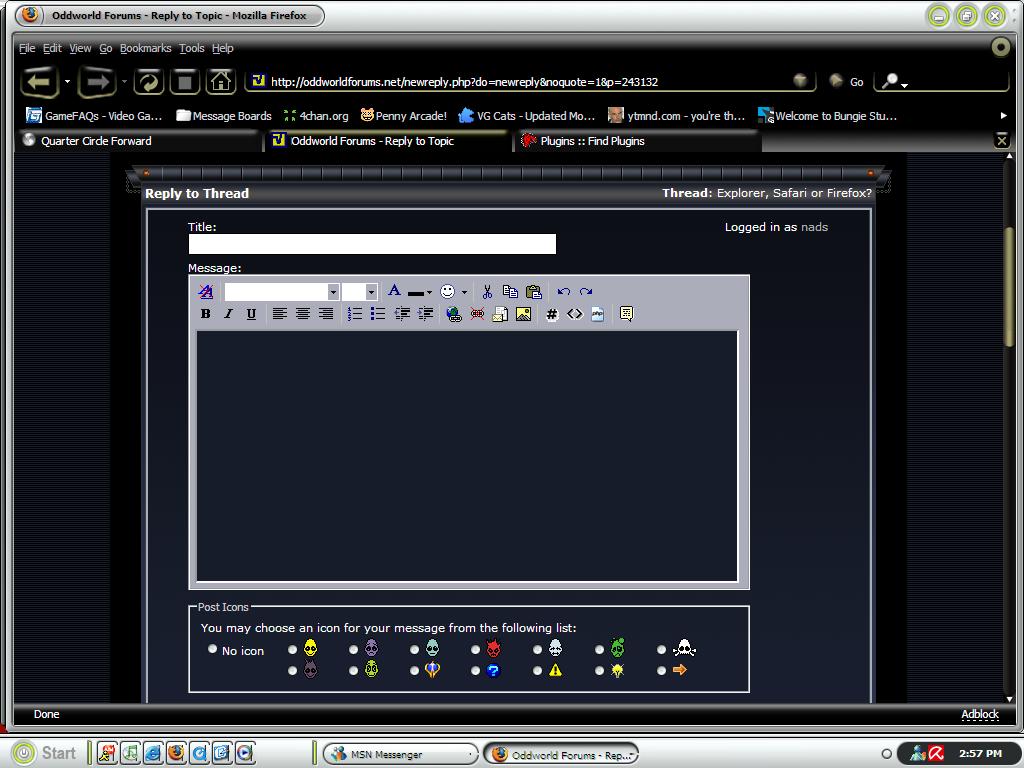Open the smilies dropdown menu
This screenshot has width=1024, height=768.
click(463, 292)
